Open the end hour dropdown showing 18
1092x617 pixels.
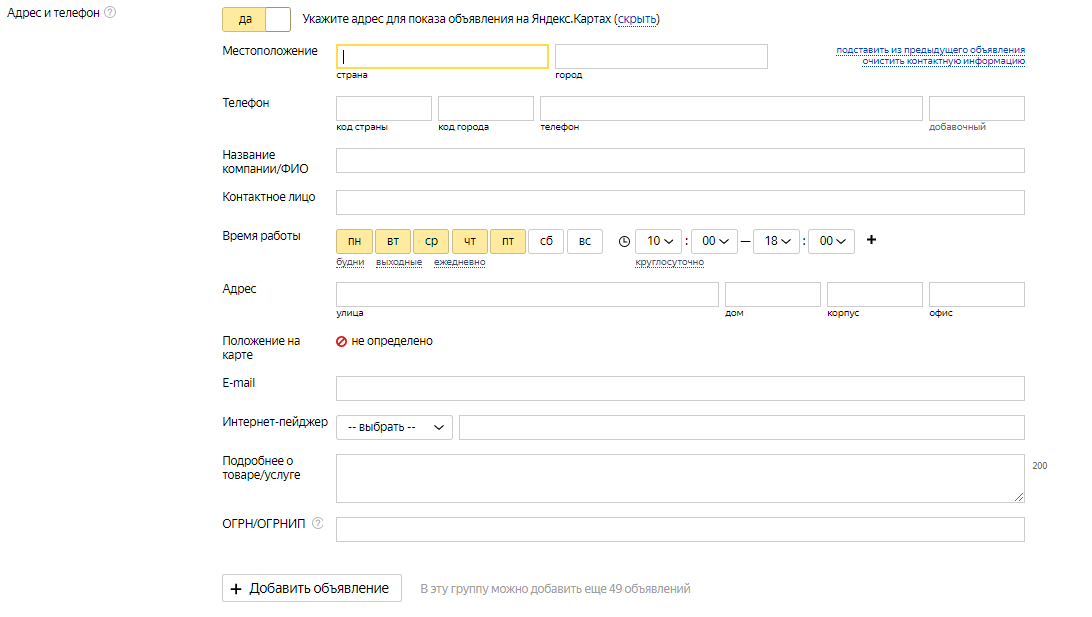point(776,241)
